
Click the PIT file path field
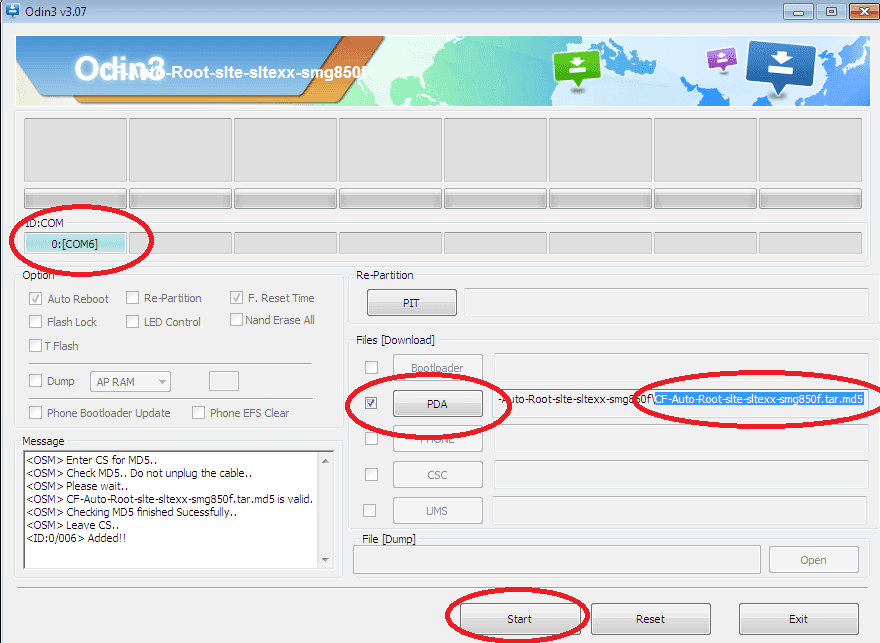[666, 303]
